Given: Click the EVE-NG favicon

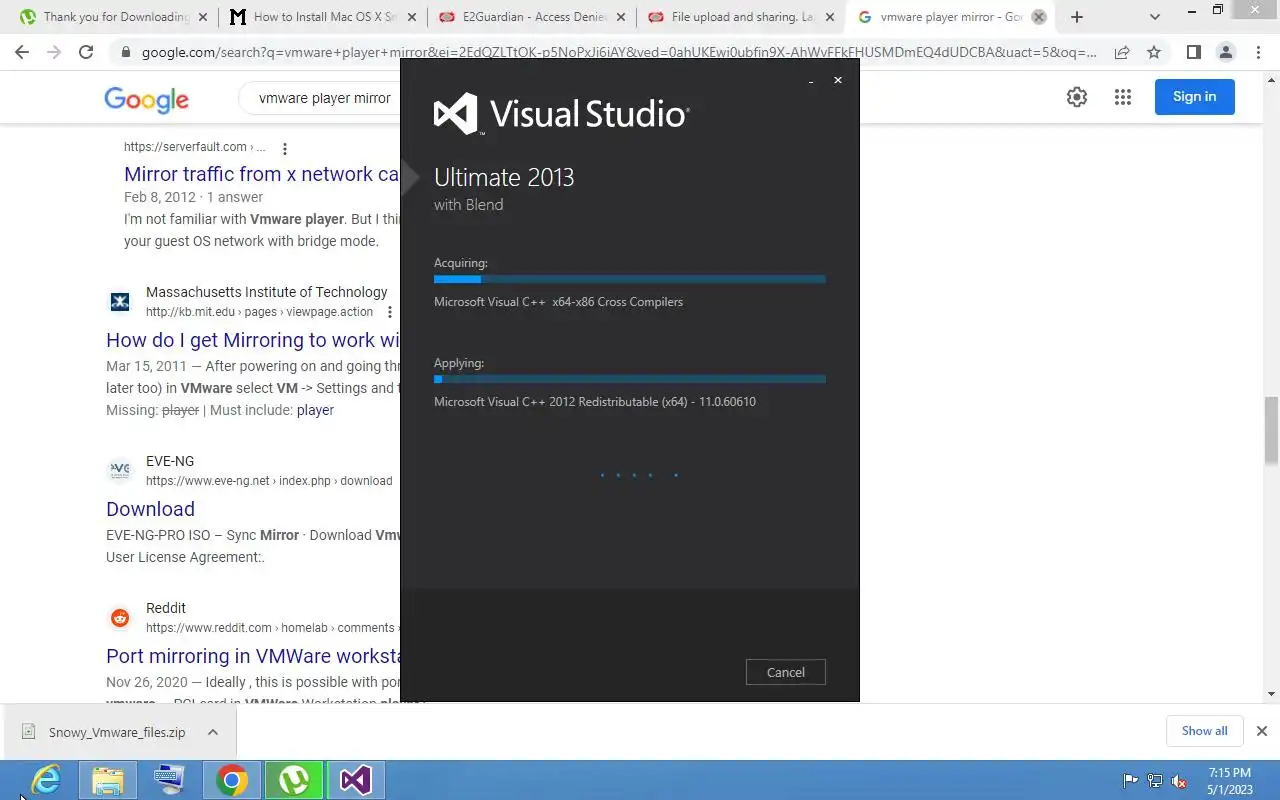Looking at the screenshot, I should coord(120,470).
